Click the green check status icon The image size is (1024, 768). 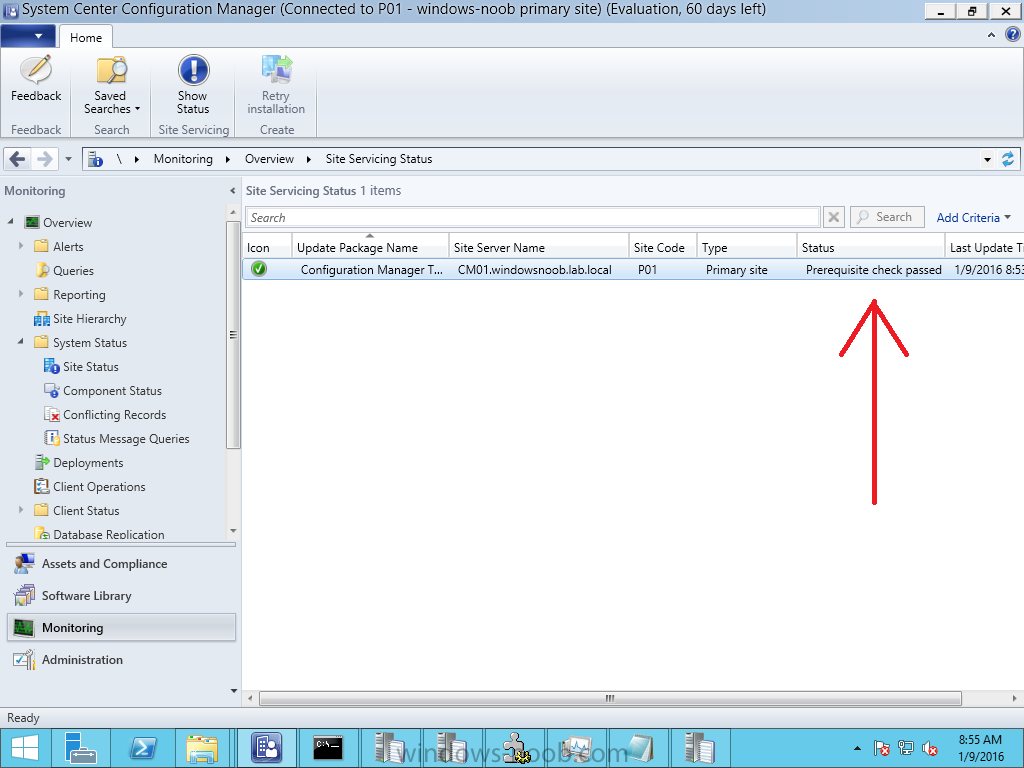pos(259,268)
